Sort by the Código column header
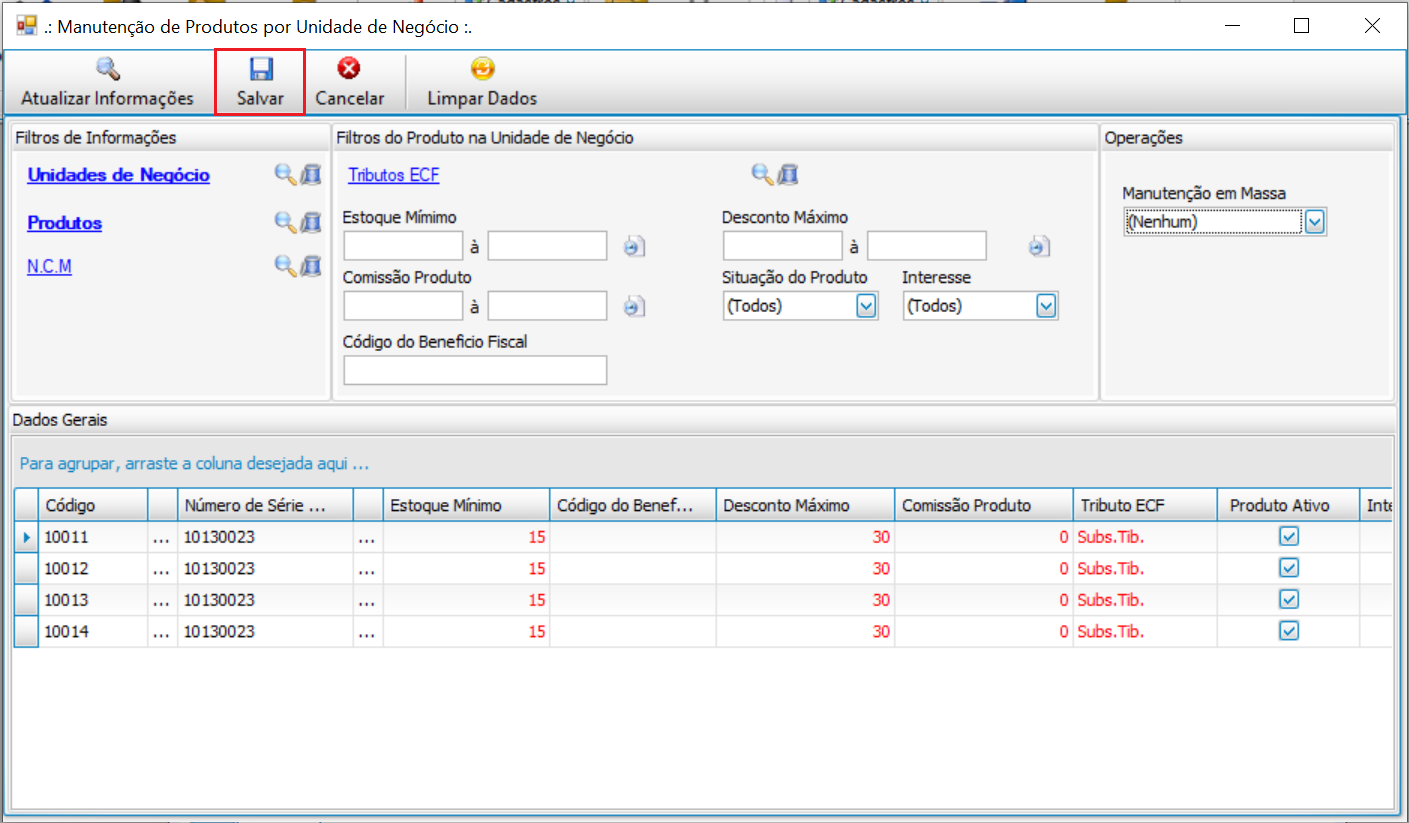This screenshot has width=1409, height=823. point(93,505)
